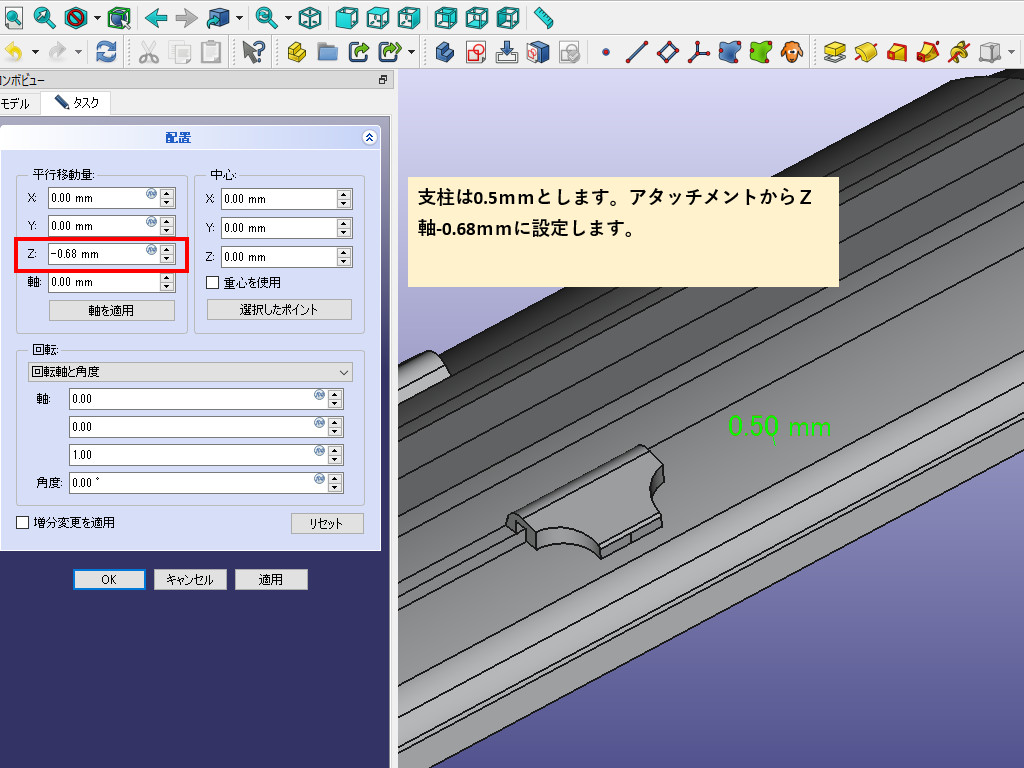This screenshot has width=1024, height=768.
Task: Set view to isometric cube icon
Action: [311, 17]
